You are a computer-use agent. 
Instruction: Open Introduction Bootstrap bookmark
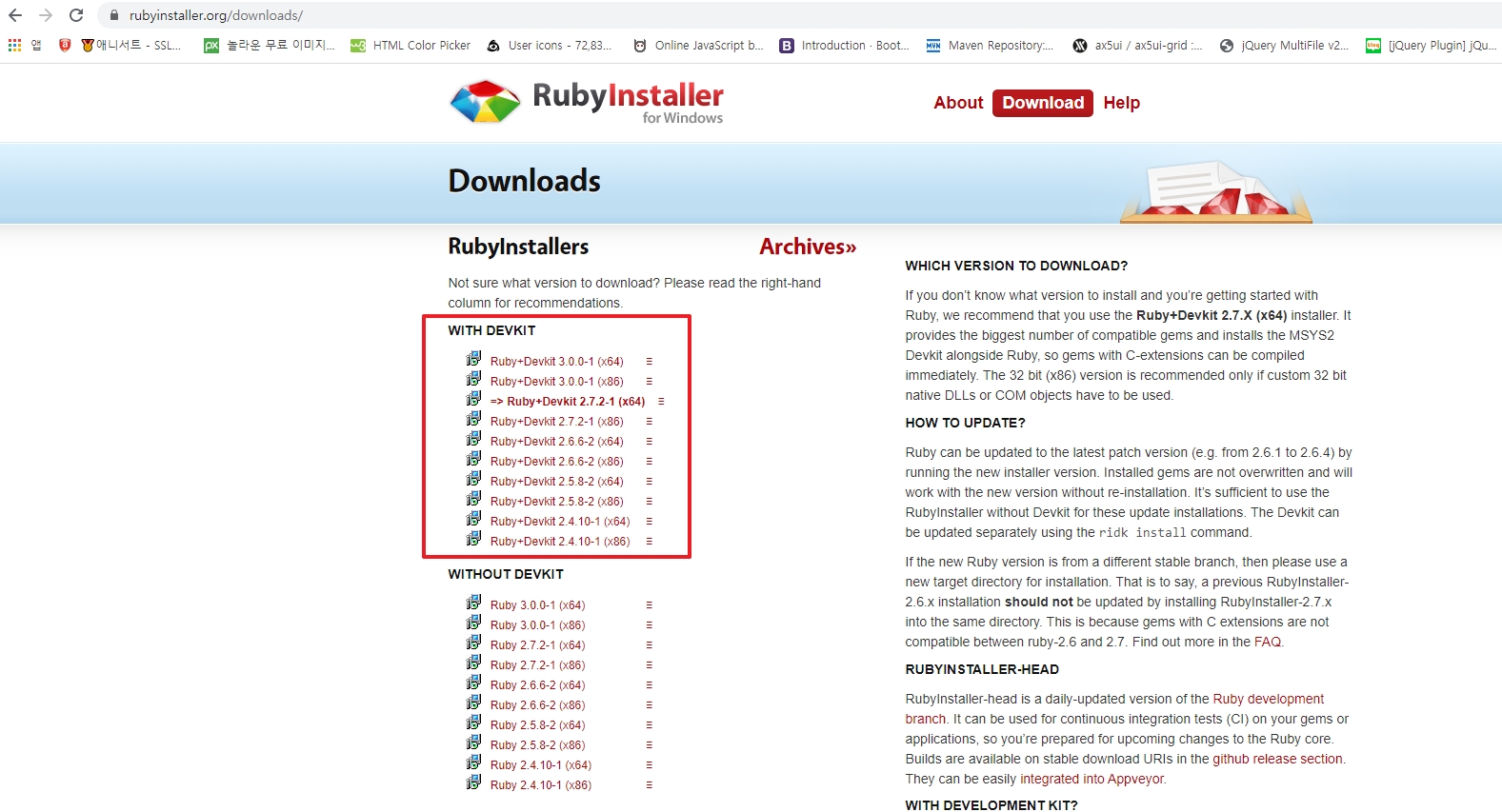point(845,45)
